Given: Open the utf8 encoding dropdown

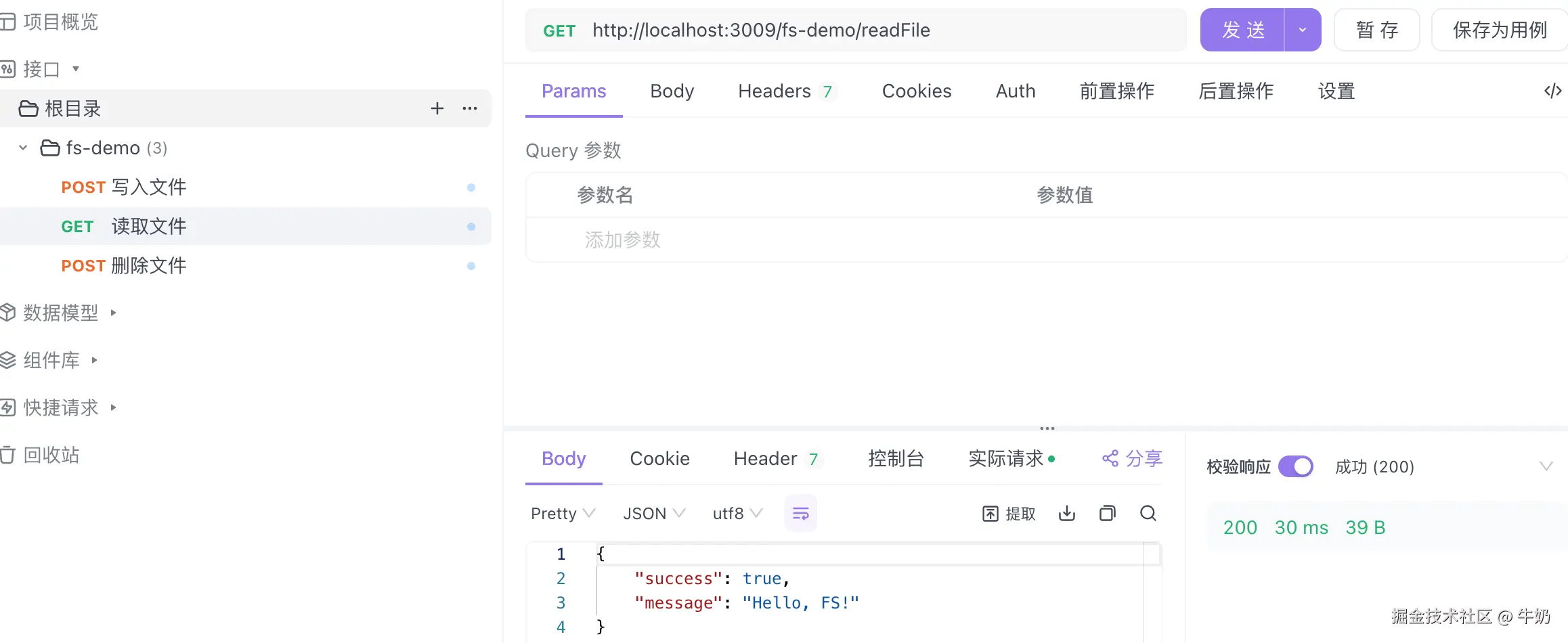Looking at the screenshot, I should tap(735, 513).
